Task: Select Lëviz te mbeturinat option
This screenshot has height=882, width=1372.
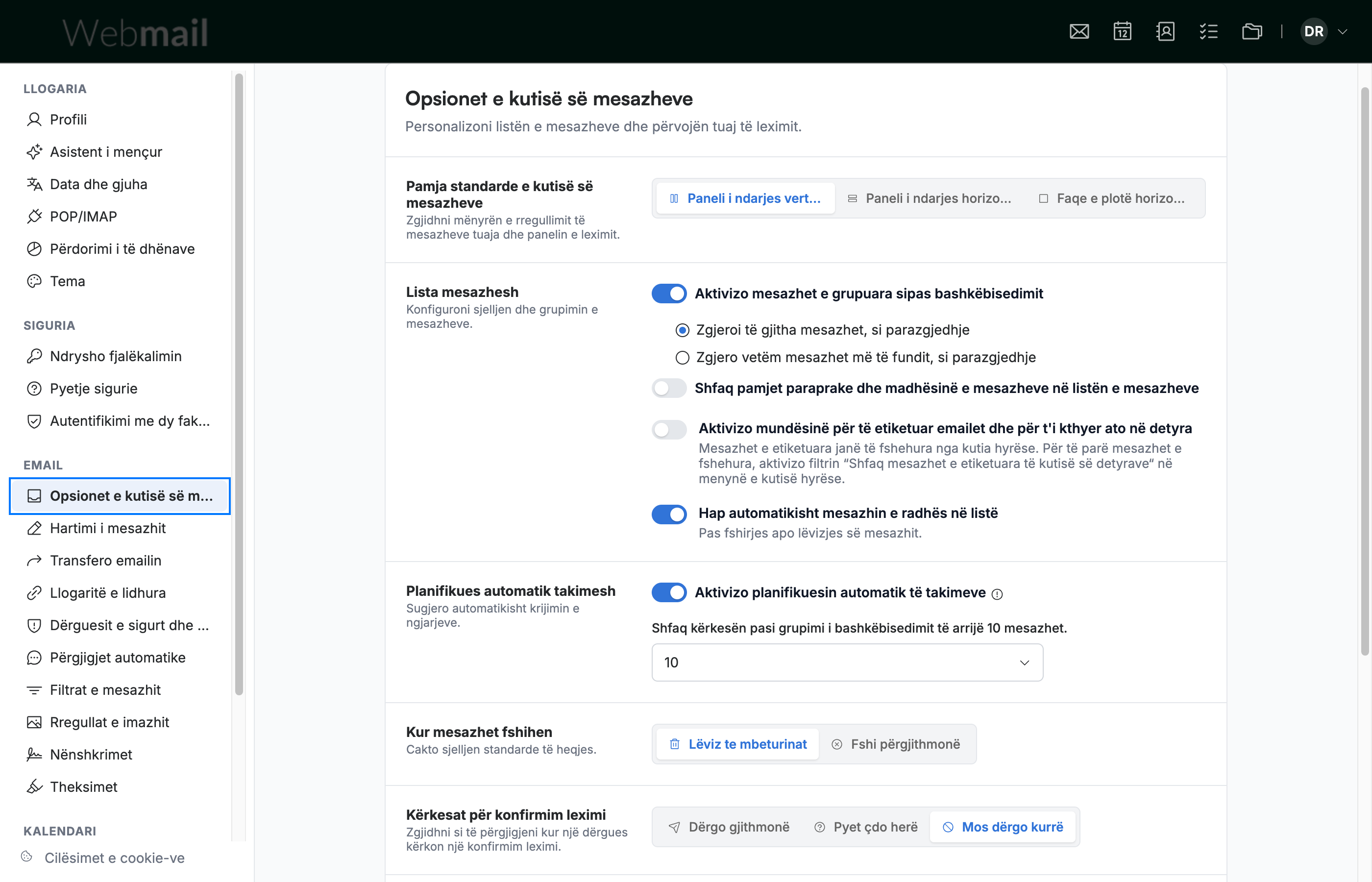Action: 737,744
